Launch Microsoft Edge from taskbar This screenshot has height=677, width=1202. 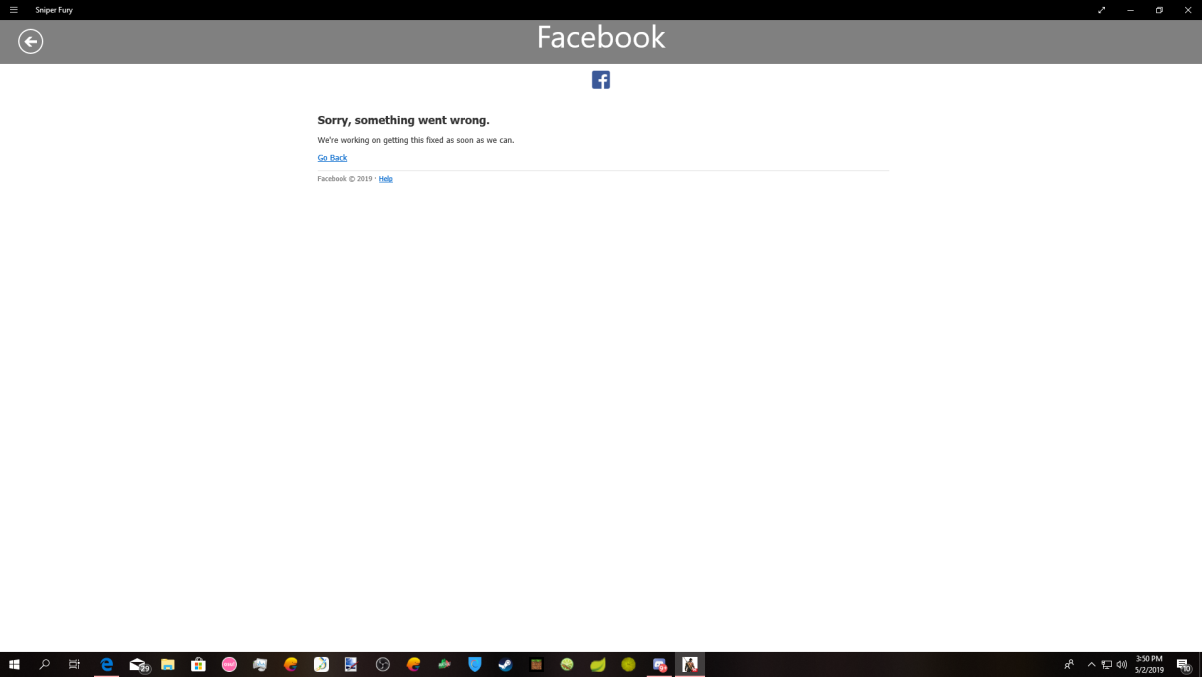click(107, 664)
